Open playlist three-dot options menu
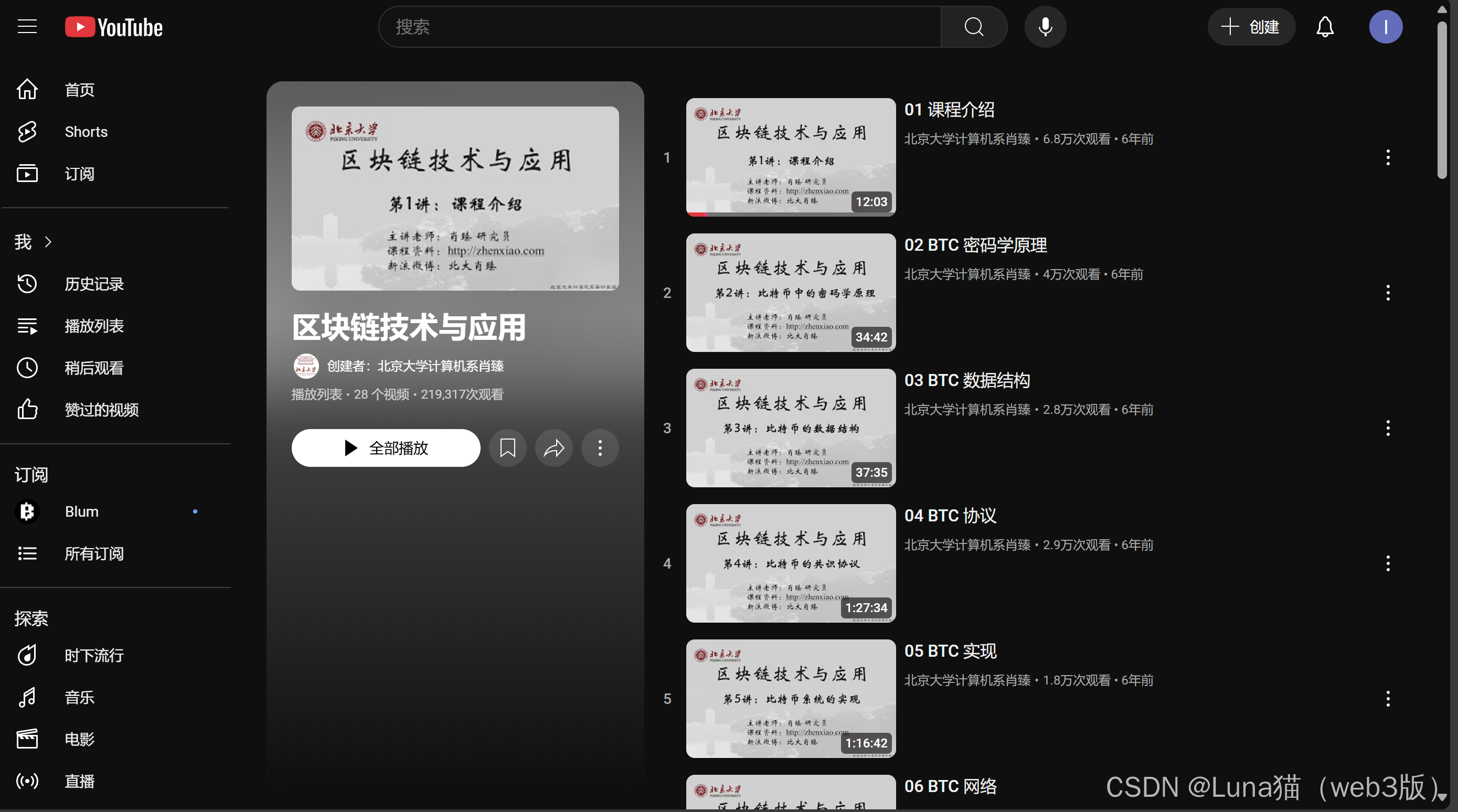Screen dimensions: 1458x812 600,448
